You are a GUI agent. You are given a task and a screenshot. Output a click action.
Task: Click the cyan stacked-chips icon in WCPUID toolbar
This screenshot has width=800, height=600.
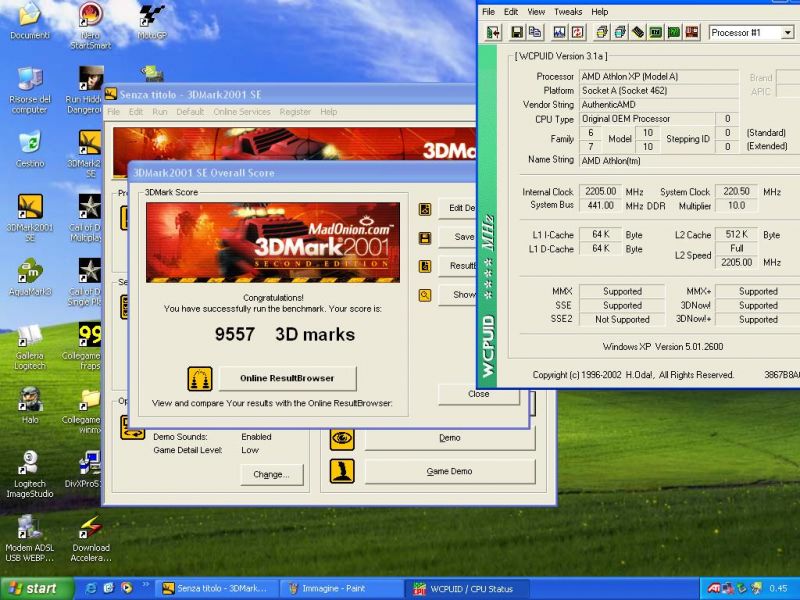(620, 33)
